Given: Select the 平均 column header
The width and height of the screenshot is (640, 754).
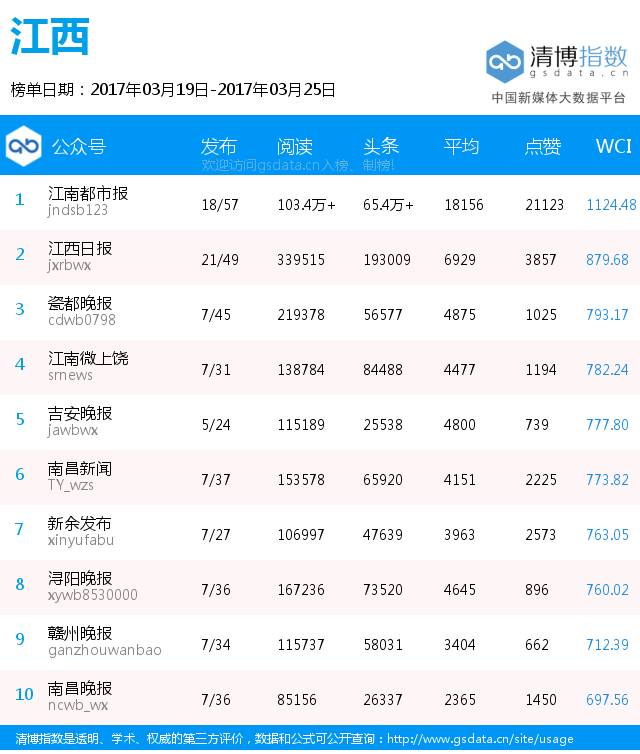Looking at the screenshot, I should [462, 146].
